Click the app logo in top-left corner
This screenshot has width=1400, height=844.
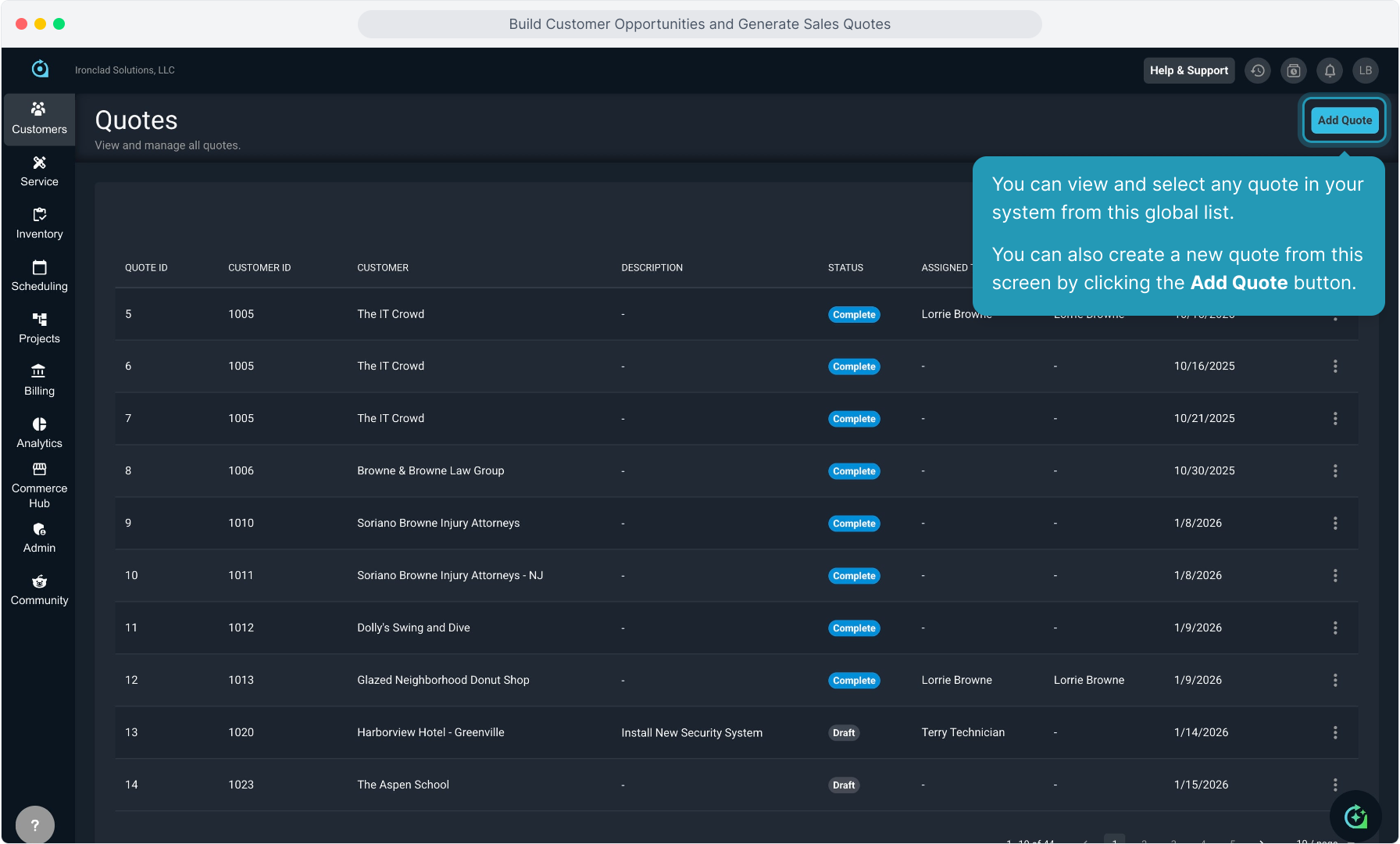click(40, 70)
